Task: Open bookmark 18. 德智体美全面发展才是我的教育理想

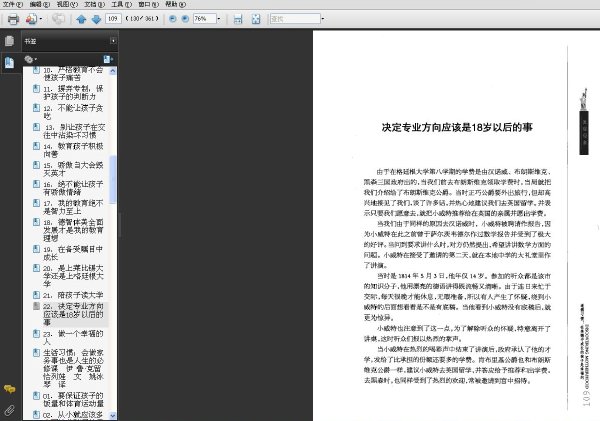Action: [73, 230]
